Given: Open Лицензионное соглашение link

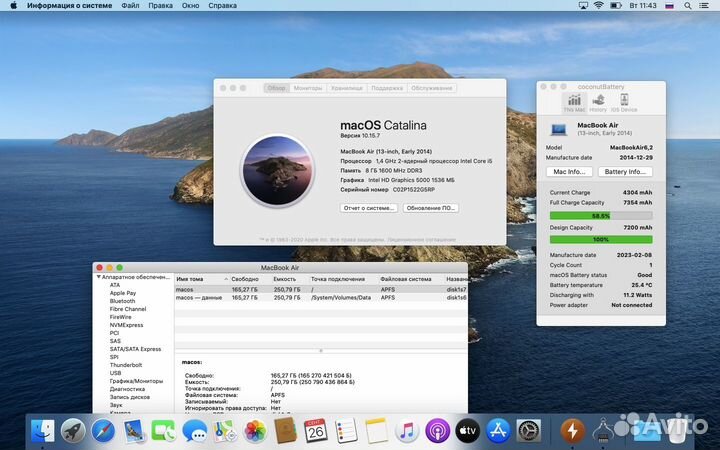Looking at the screenshot, I should tap(422, 240).
